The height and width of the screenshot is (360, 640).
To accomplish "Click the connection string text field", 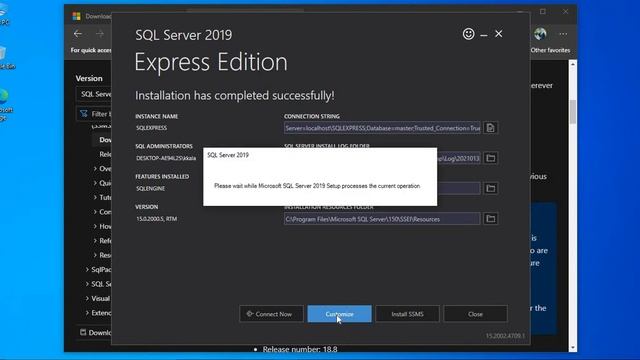I will coord(382,128).
